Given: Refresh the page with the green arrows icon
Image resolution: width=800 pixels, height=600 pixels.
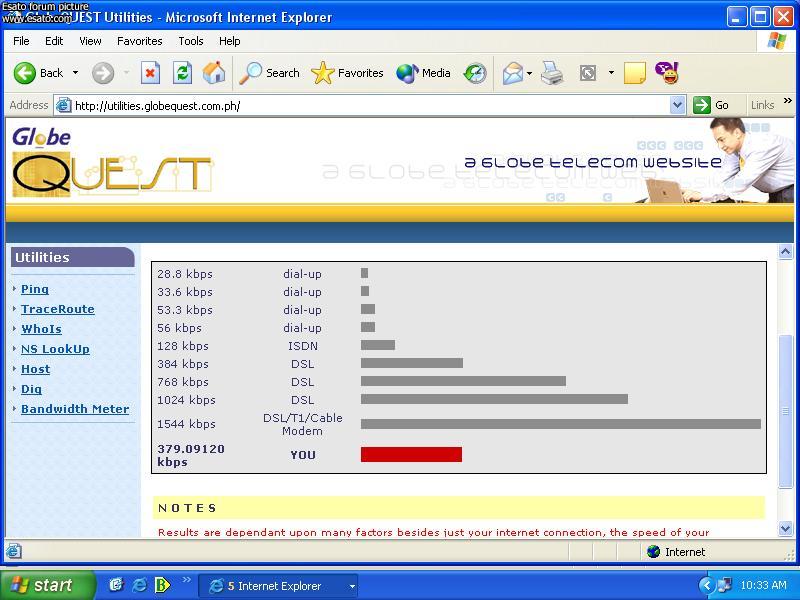Looking at the screenshot, I should [182, 73].
